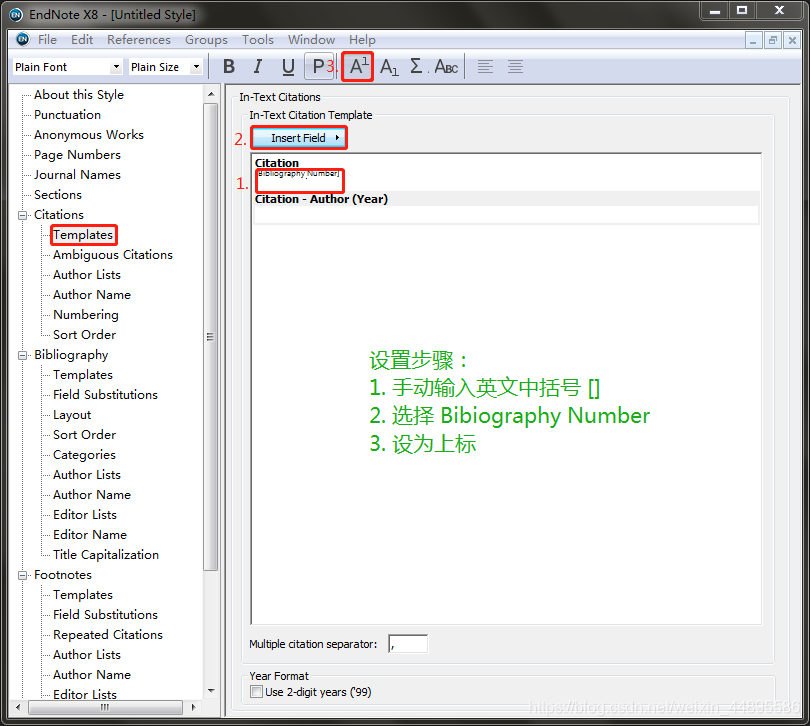The height and width of the screenshot is (726, 810).
Task: Apply subscript formatting icon
Action: tap(388, 67)
